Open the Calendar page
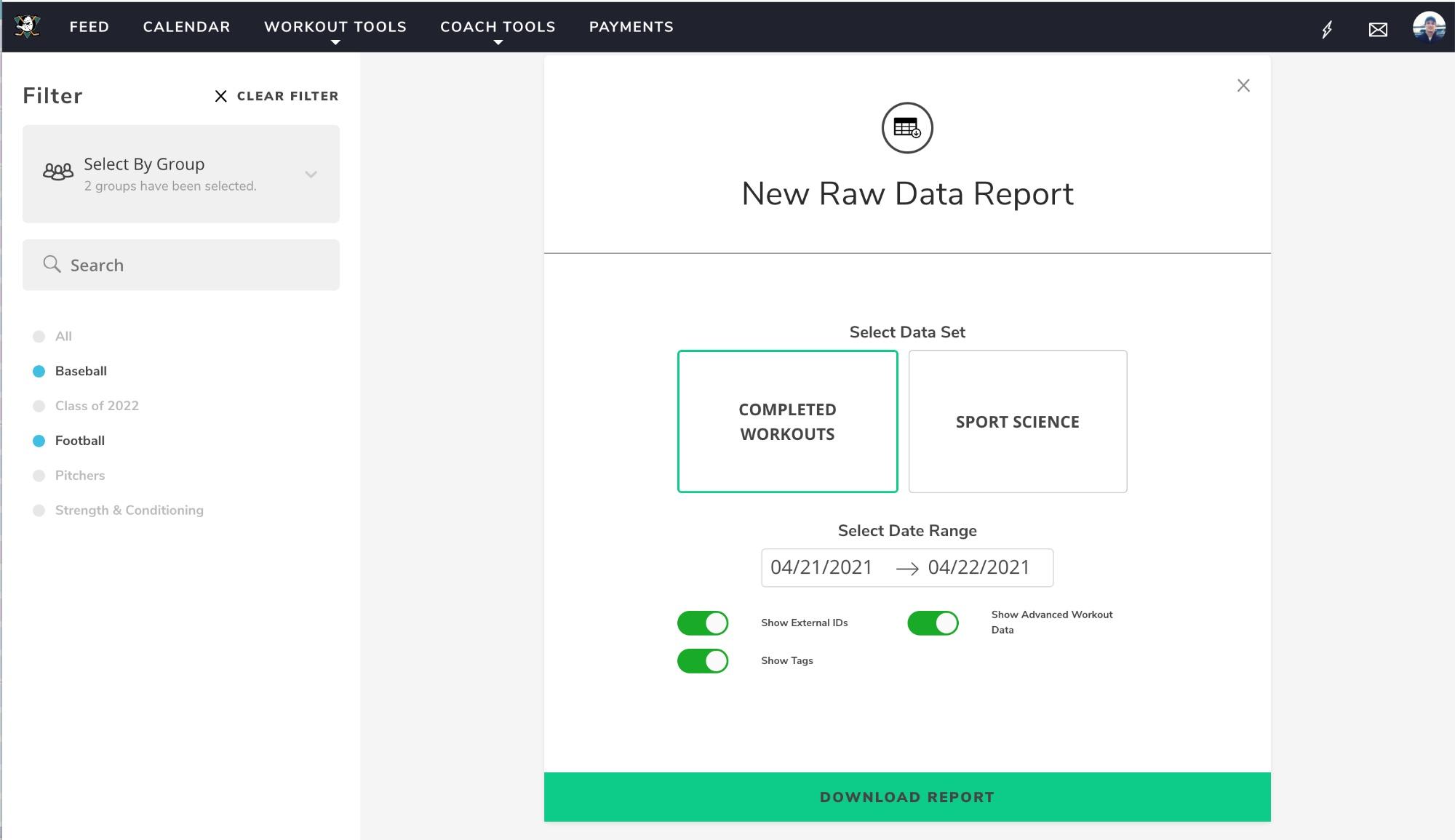1455x840 pixels. pyautogui.click(x=187, y=27)
